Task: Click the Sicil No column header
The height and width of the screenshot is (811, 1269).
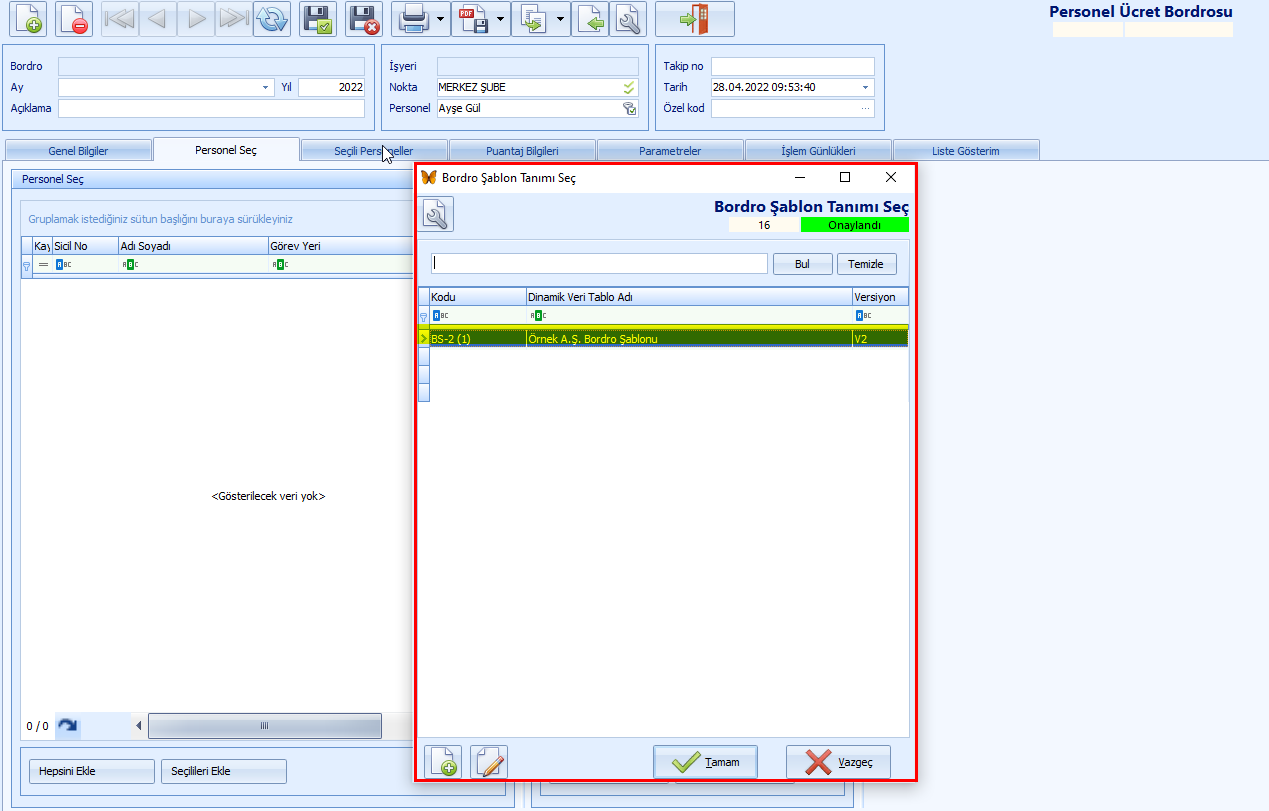Action: pos(85,246)
